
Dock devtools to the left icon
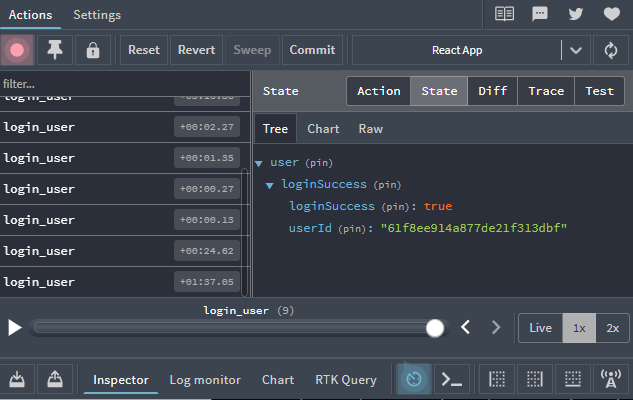[497, 379]
